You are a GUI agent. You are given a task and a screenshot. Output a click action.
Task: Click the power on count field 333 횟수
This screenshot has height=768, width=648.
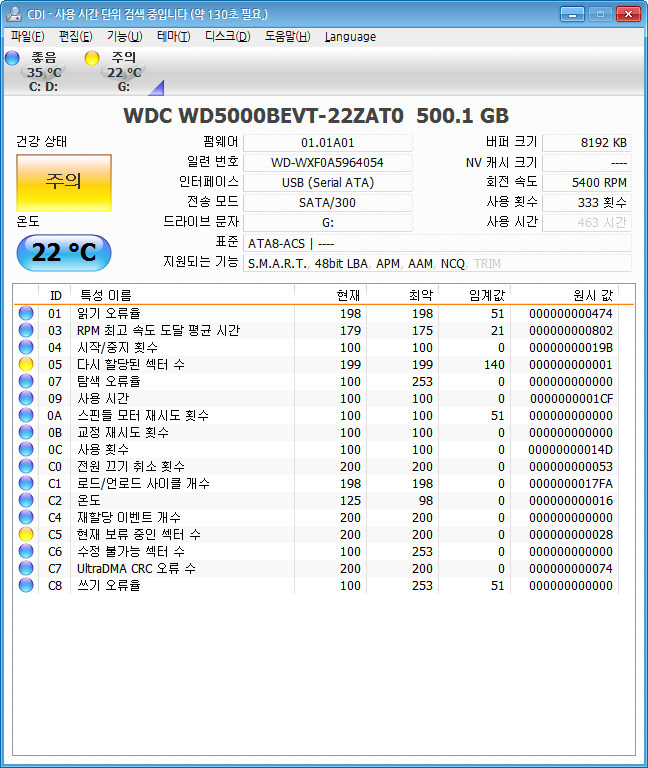[587, 203]
